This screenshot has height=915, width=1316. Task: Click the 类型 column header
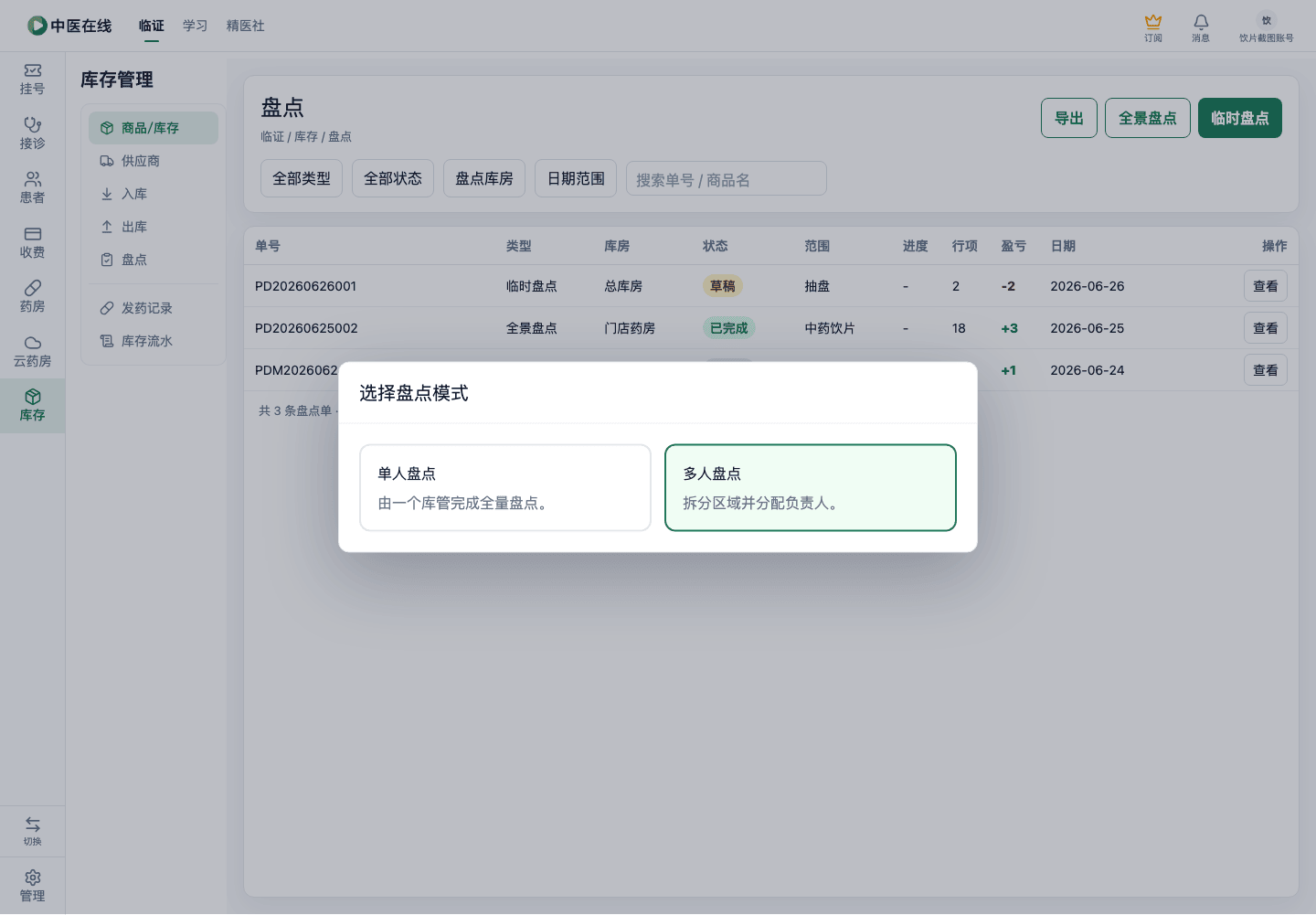click(519, 246)
